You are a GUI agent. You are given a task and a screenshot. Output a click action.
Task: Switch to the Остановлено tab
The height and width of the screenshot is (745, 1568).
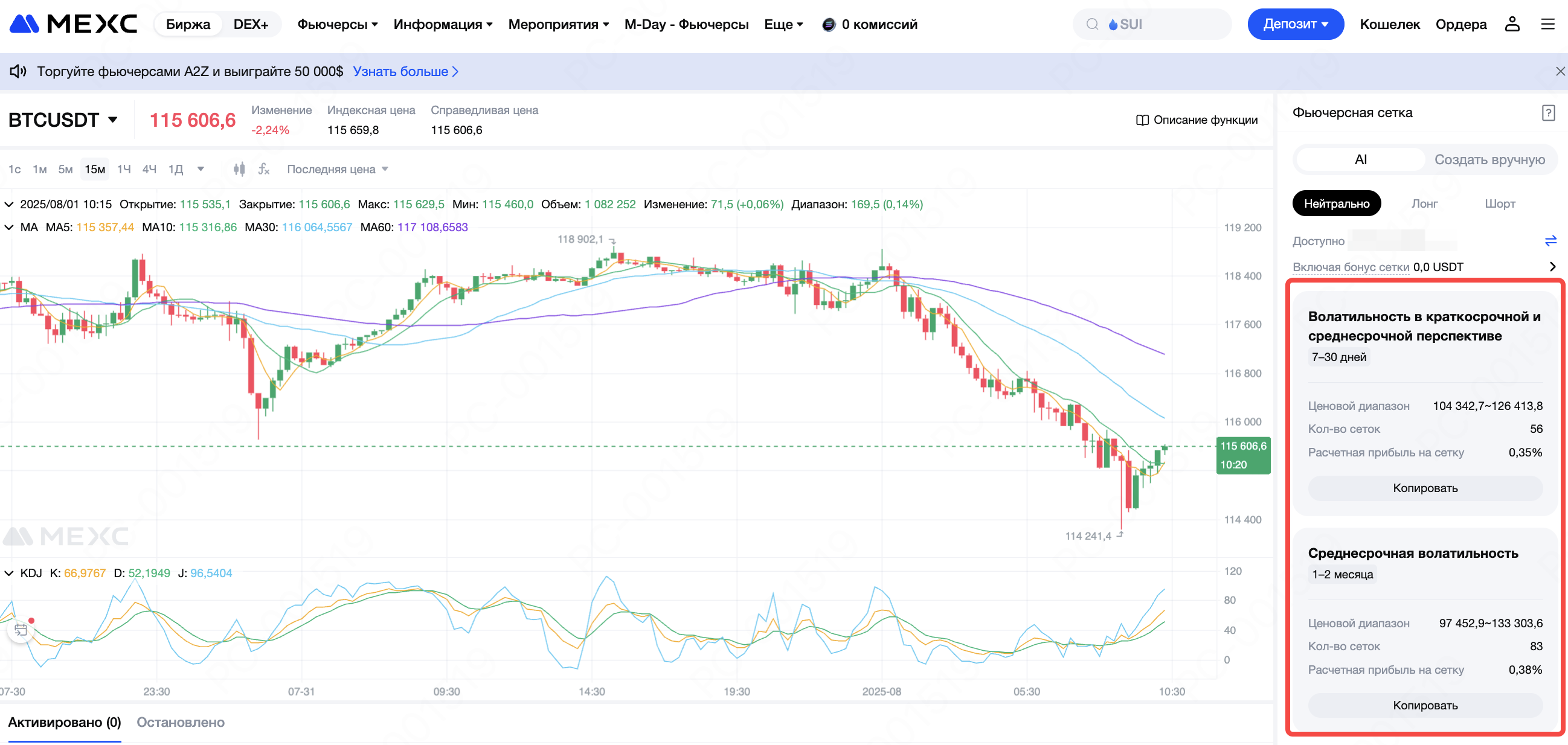[181, 722]
